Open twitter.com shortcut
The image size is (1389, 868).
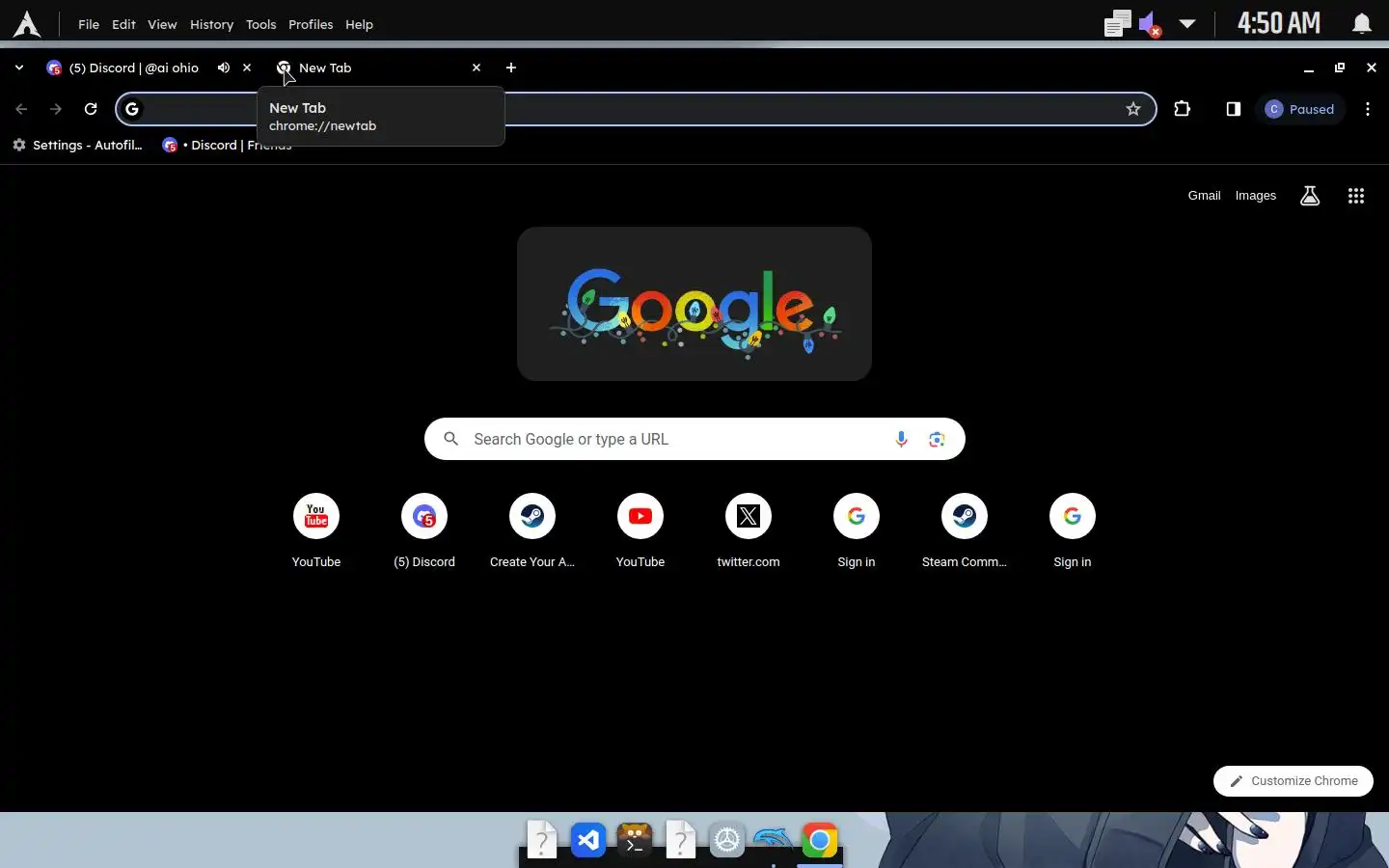749,530
